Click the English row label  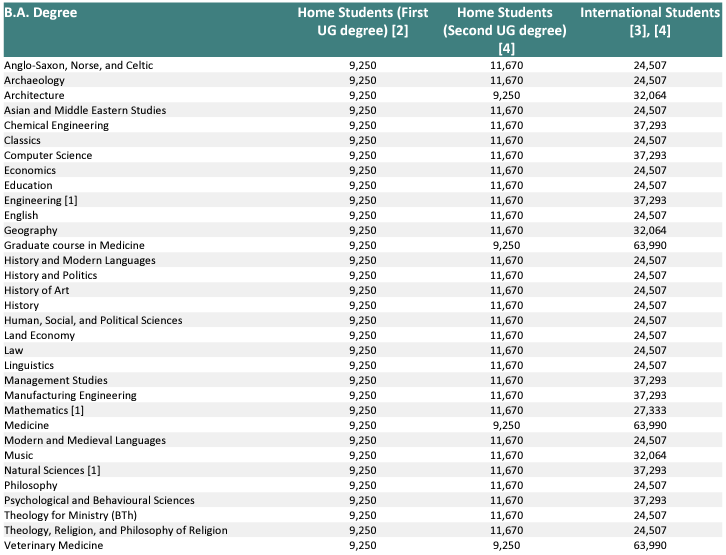(x=21, y=215)
